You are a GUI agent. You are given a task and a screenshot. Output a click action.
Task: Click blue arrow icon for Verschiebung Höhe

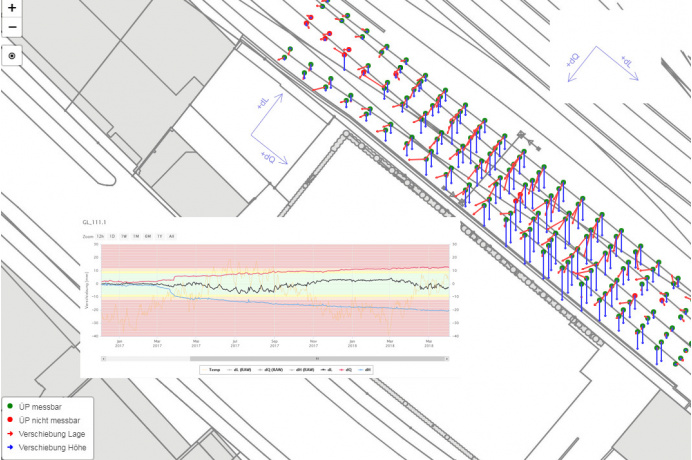[x=10, y=449]
